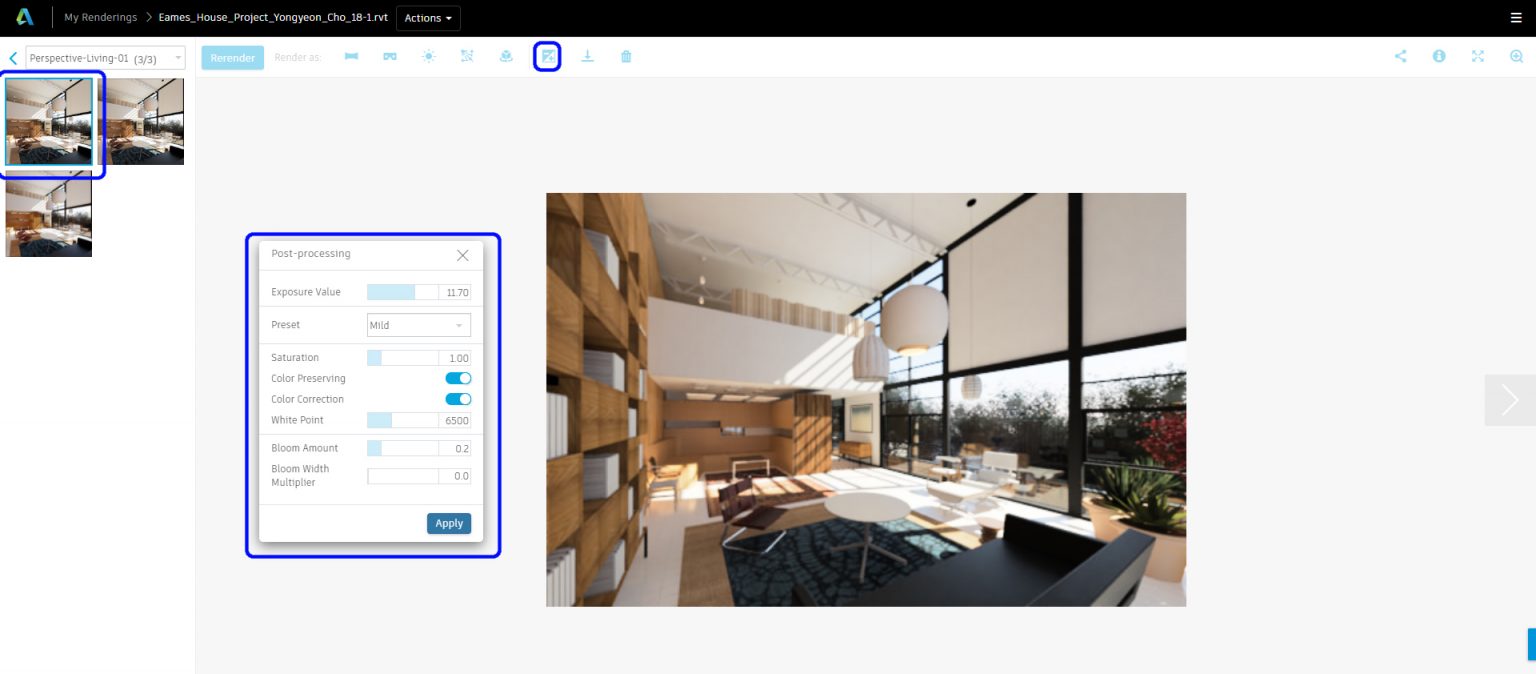1536x674 pixels.
Task: Turn off Color Correction
Action: (x=458, y=399)
